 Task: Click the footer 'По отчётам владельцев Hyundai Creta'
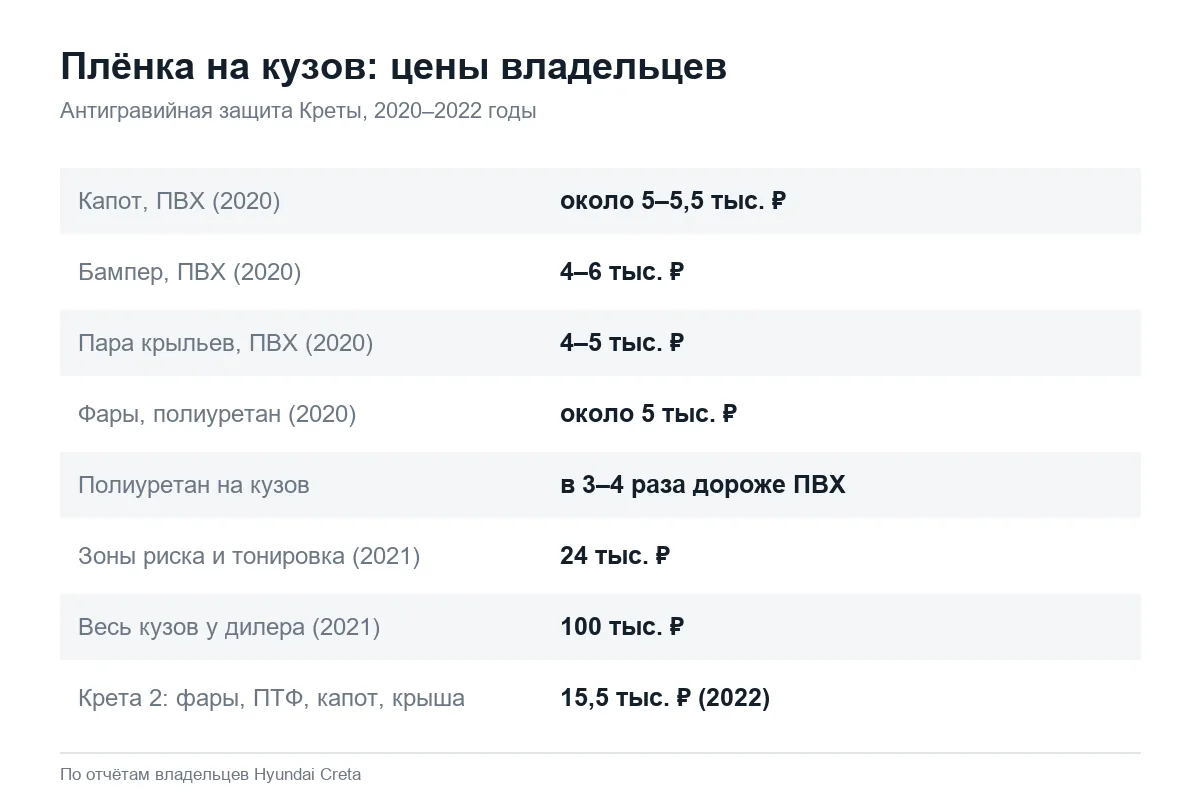point(211,774)
